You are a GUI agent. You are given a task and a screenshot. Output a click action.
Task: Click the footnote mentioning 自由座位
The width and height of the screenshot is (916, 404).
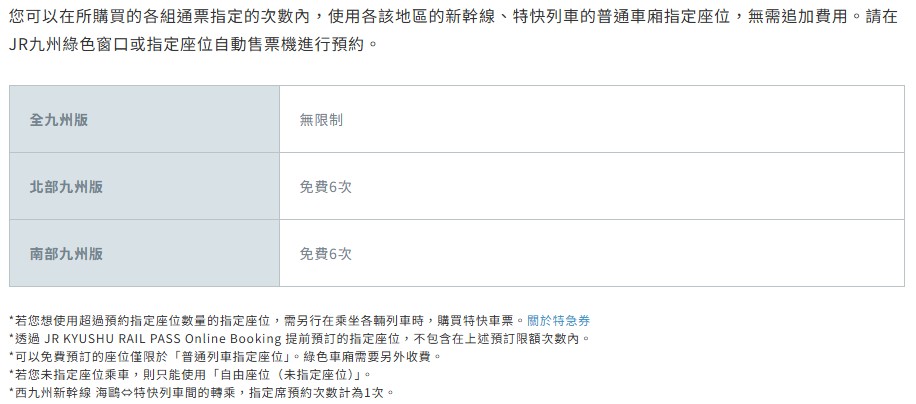(x=190, y=374)
